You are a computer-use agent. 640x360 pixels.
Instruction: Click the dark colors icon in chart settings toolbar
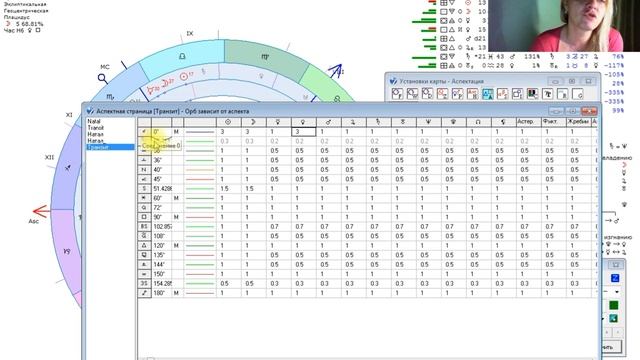pyautogui.click(x=532, y=94)
